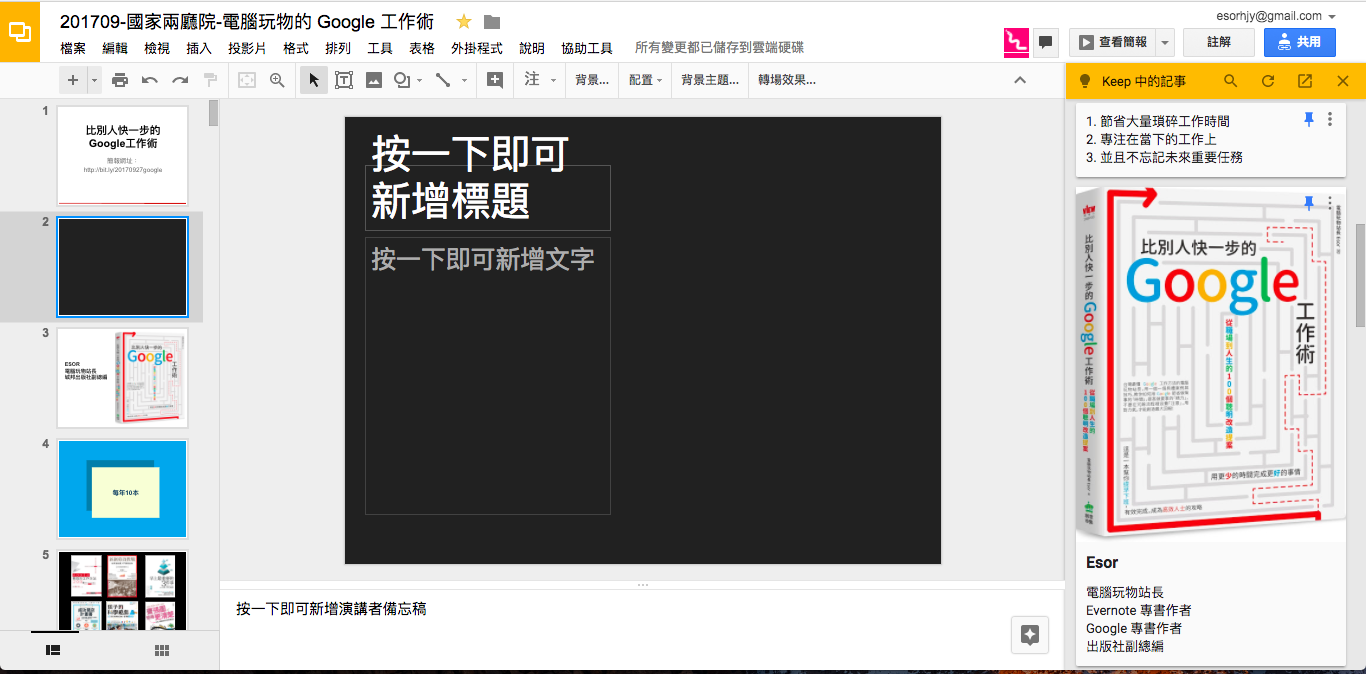
Task: Open Keep in a new window
Action: (1305, 81)
